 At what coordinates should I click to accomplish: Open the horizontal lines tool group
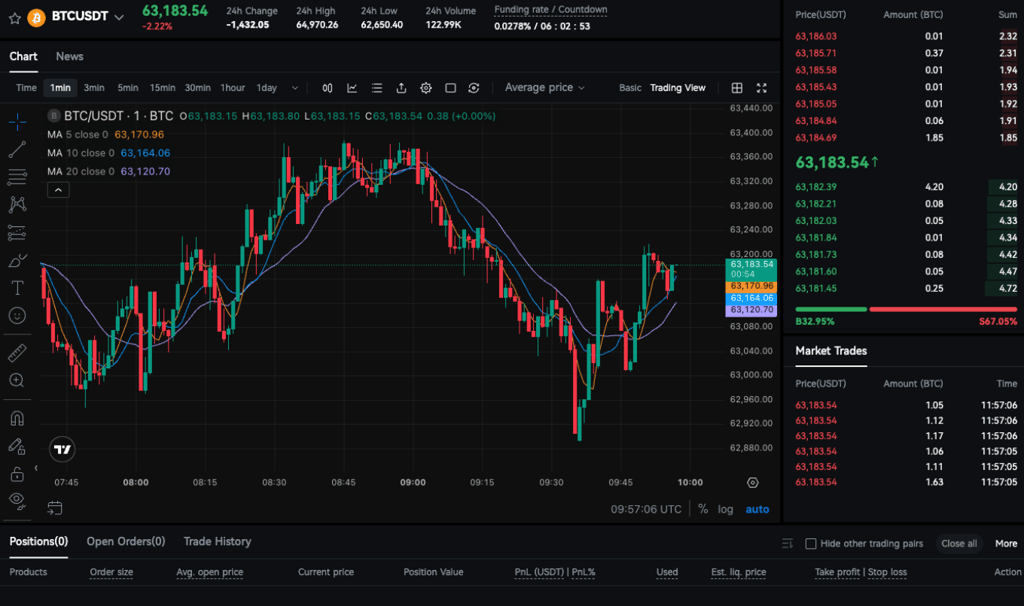[18, 176]
